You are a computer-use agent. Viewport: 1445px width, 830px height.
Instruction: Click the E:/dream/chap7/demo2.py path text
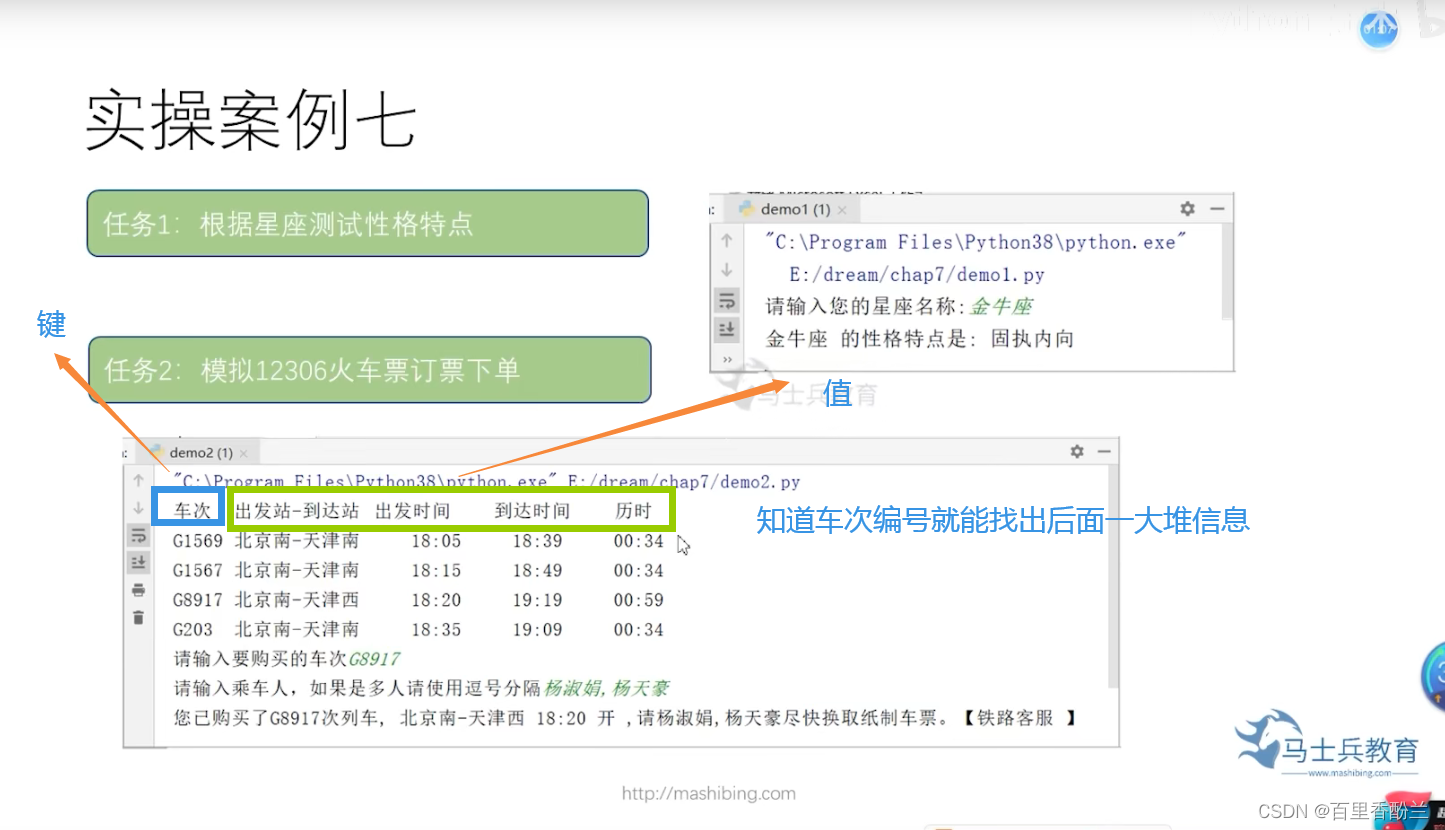tap(684, 482)
